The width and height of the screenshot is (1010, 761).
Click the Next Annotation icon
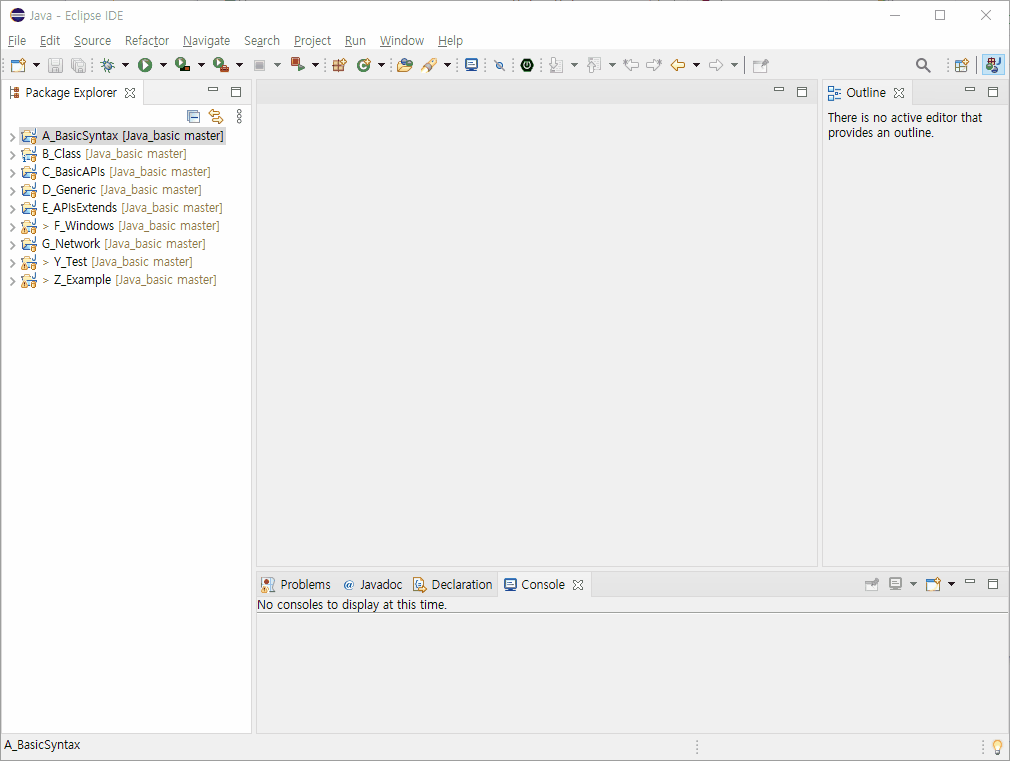557,65
